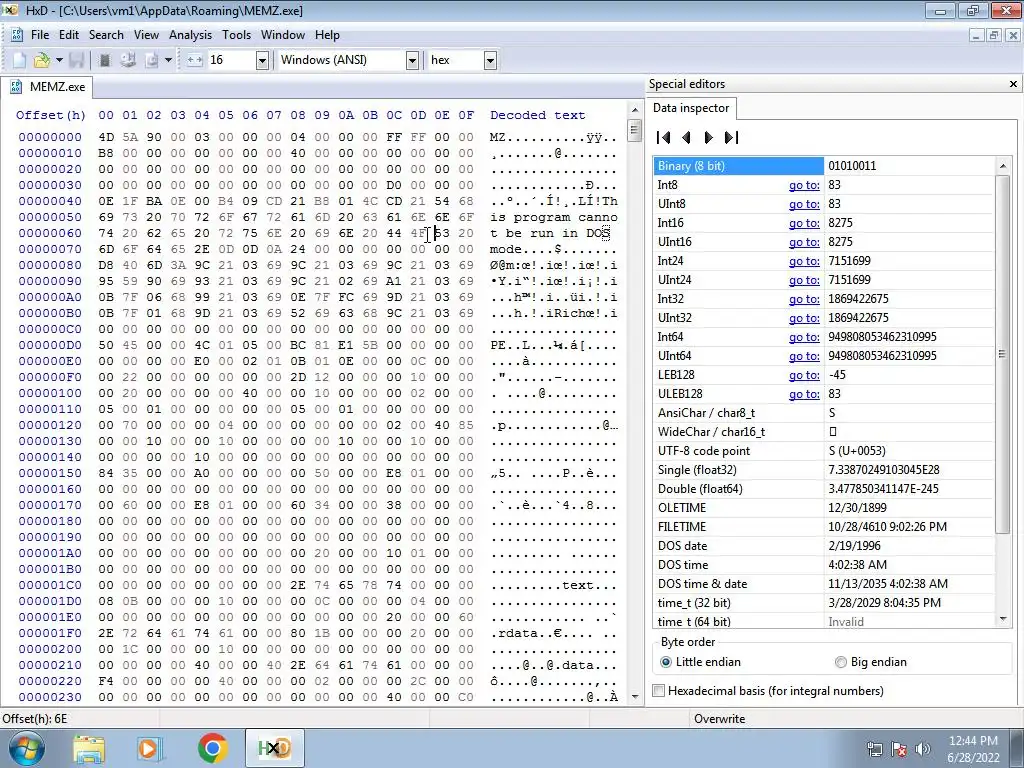This screenshot has height=768, width=1024.
Task: Click the Open file folder icon
Action: coord(41,60)
